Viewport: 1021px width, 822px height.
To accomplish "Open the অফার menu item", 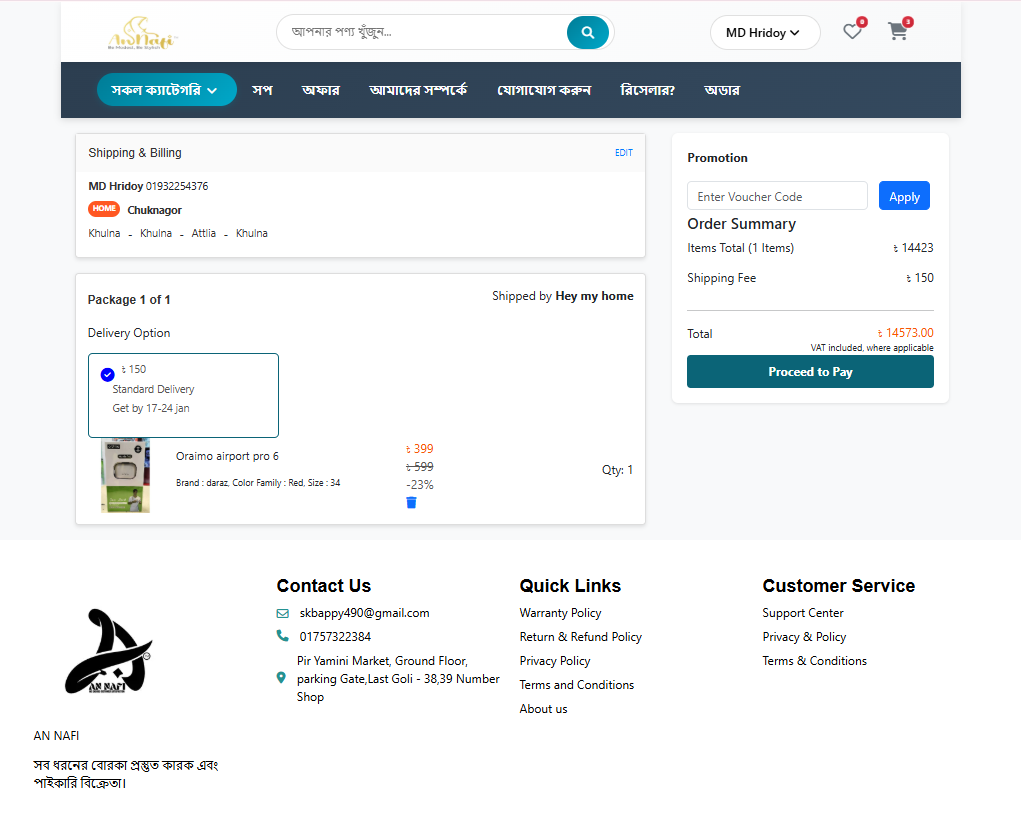I will (320, 90).
